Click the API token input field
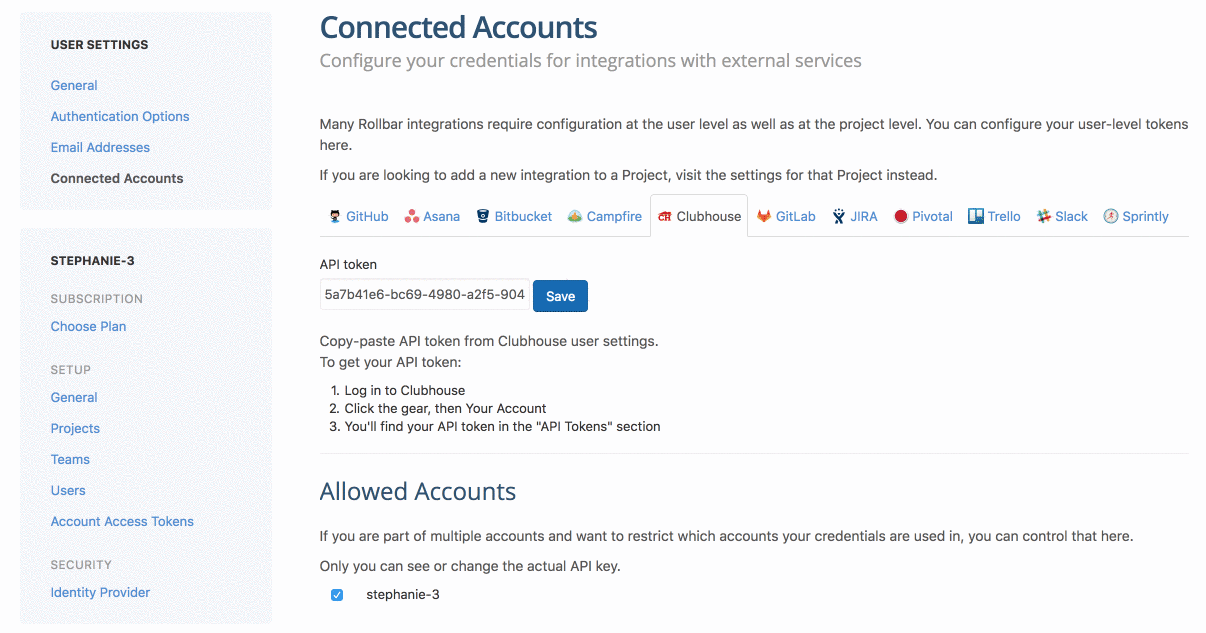 coord(424,295)
